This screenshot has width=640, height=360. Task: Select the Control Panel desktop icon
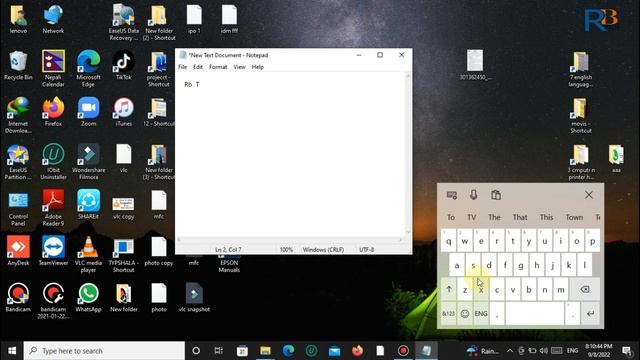coord(18,208)
